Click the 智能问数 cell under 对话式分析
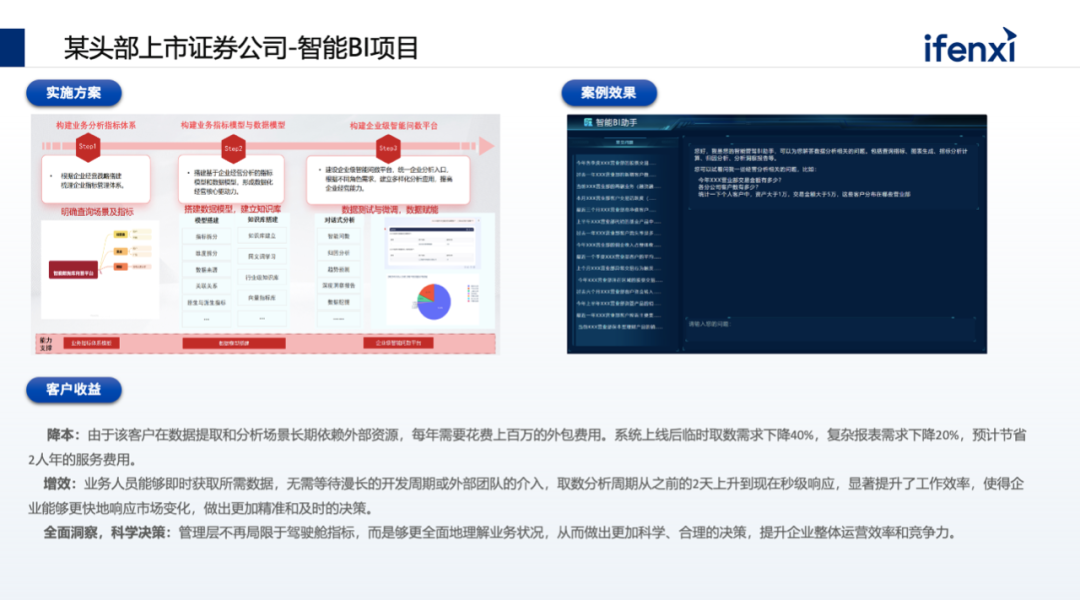 coord(338,236)
